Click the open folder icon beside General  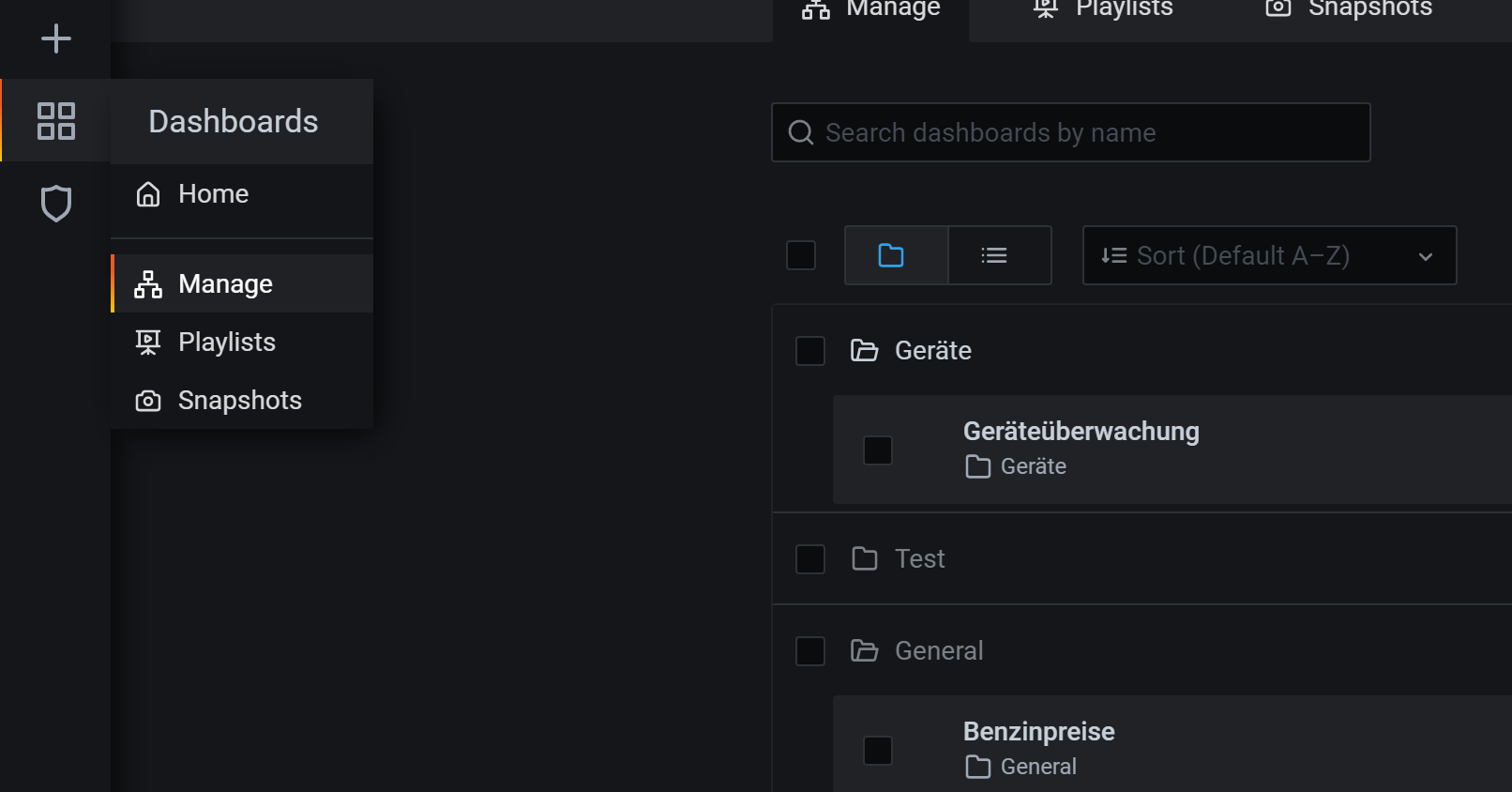[864, 650]
